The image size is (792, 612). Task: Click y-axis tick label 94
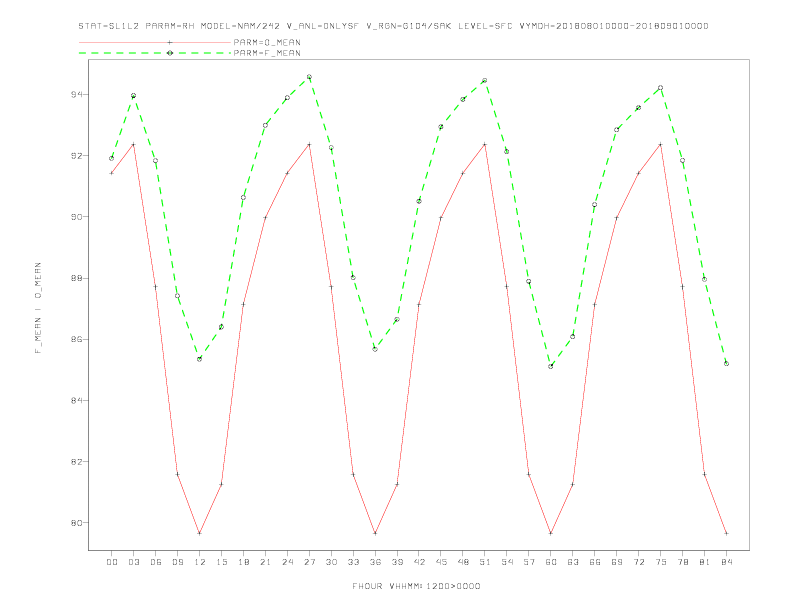(77, 94)
